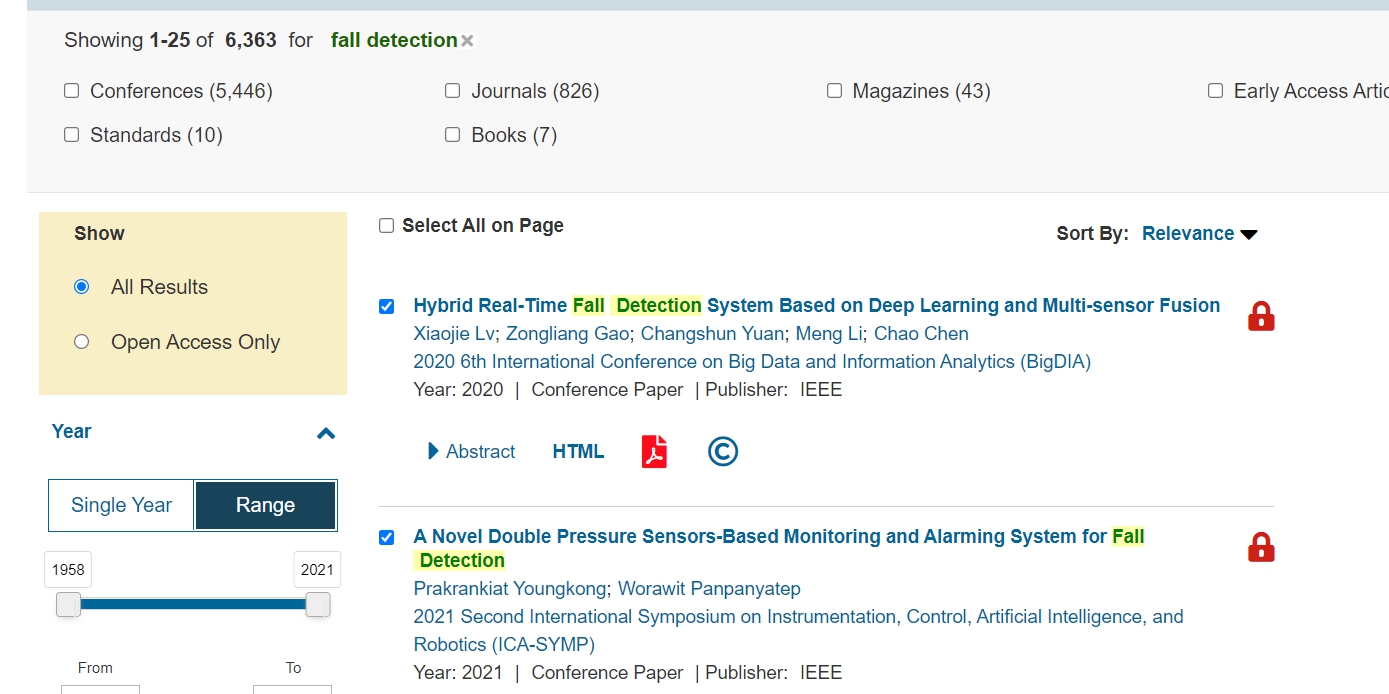The width and height of the screenshot is (1389, 694).
Task: Click red lock icon on first result
Action: (x=1261, y=316)
